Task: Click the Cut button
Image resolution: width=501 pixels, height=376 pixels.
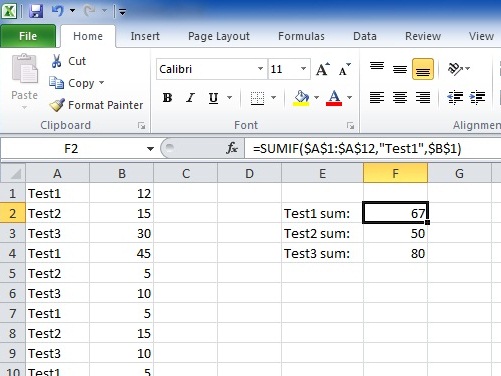Action: coord(69,61)
